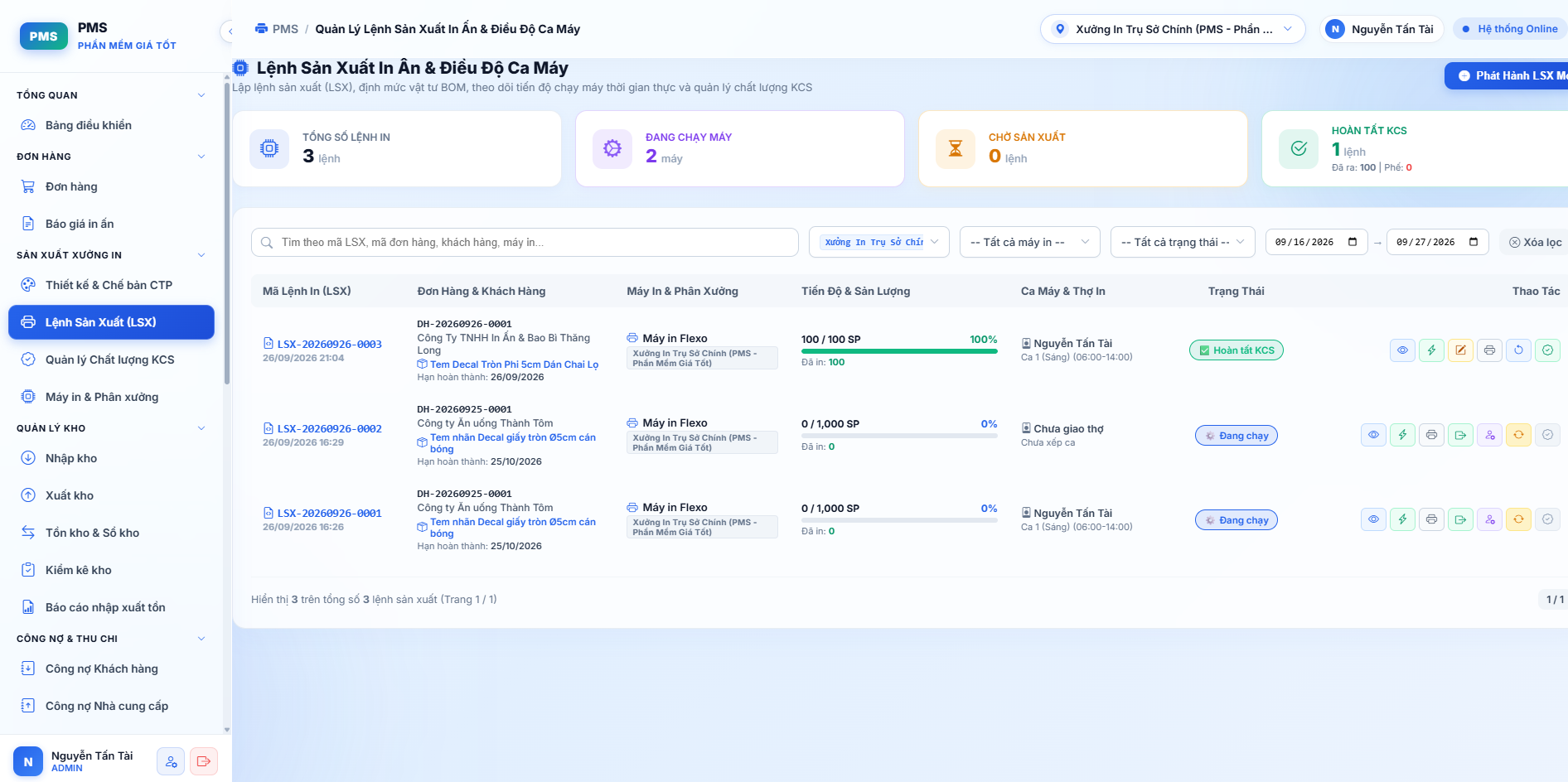Assign a worker to LSX-20260926-0001
The image size is (1568, 782).
click(x=1489, y=519)
